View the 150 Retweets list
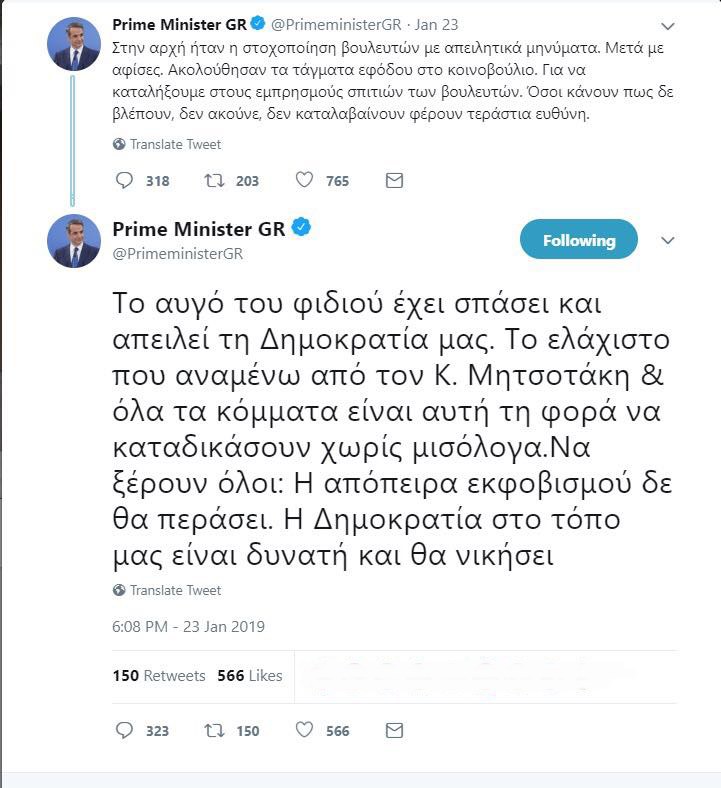Viewport: 721px width, 788px height. 159,676
